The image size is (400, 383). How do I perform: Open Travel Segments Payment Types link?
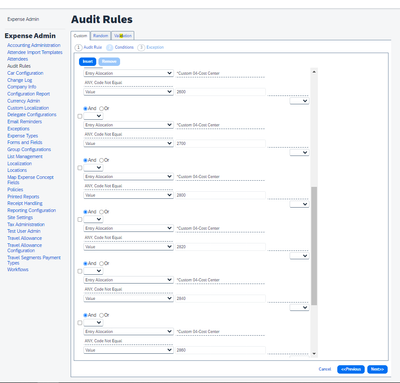tap(34, 260)
